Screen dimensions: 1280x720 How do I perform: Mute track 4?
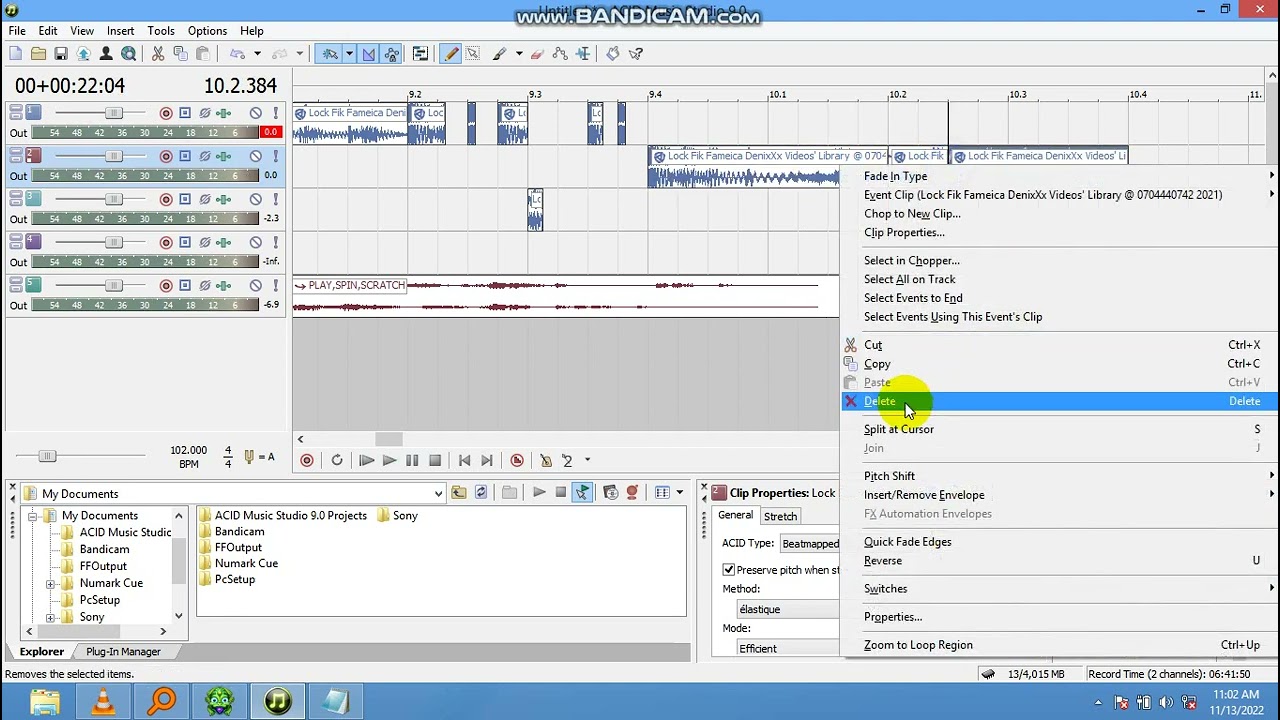point(256,243)
